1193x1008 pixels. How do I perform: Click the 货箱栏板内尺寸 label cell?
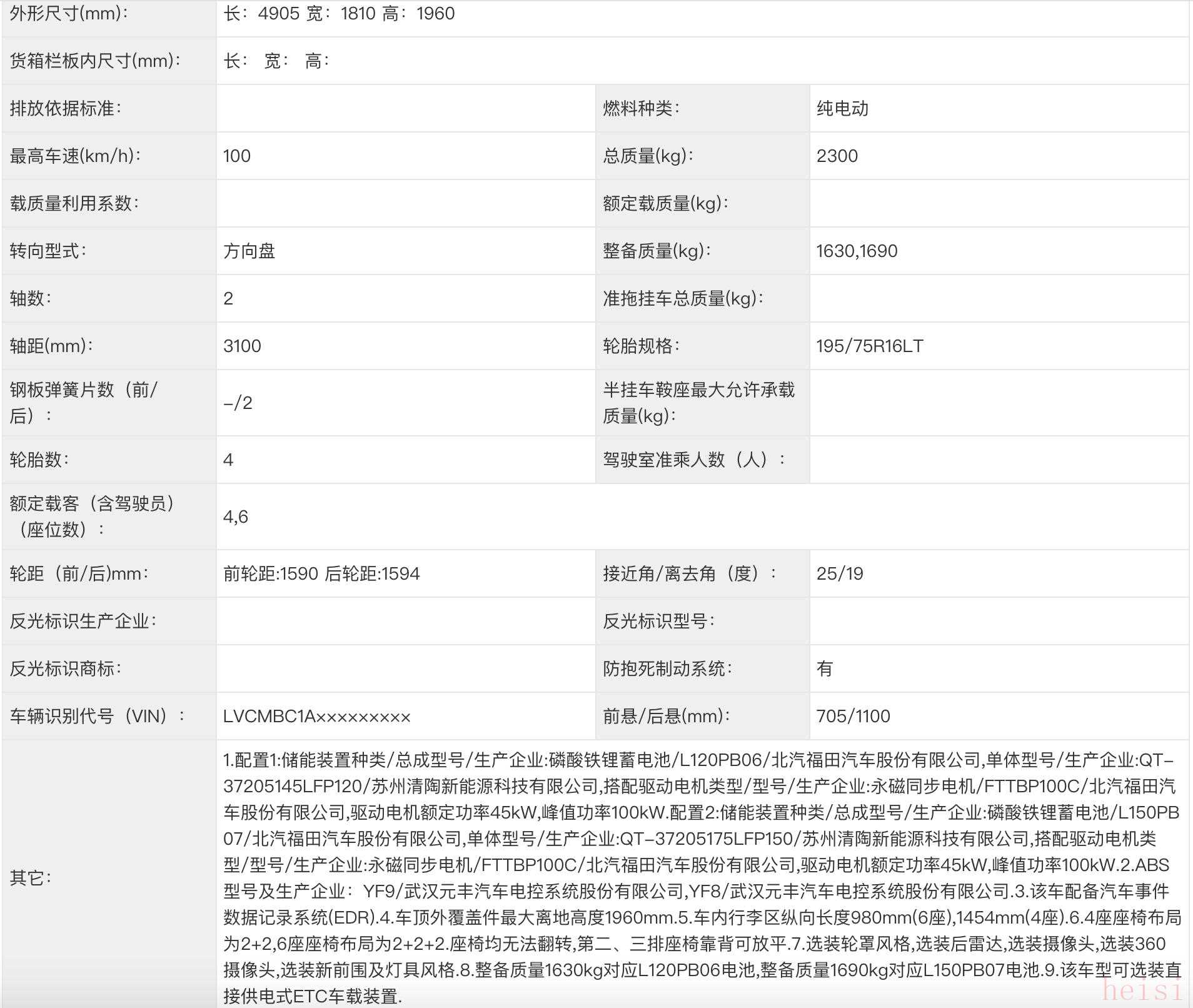pos(95,61)
